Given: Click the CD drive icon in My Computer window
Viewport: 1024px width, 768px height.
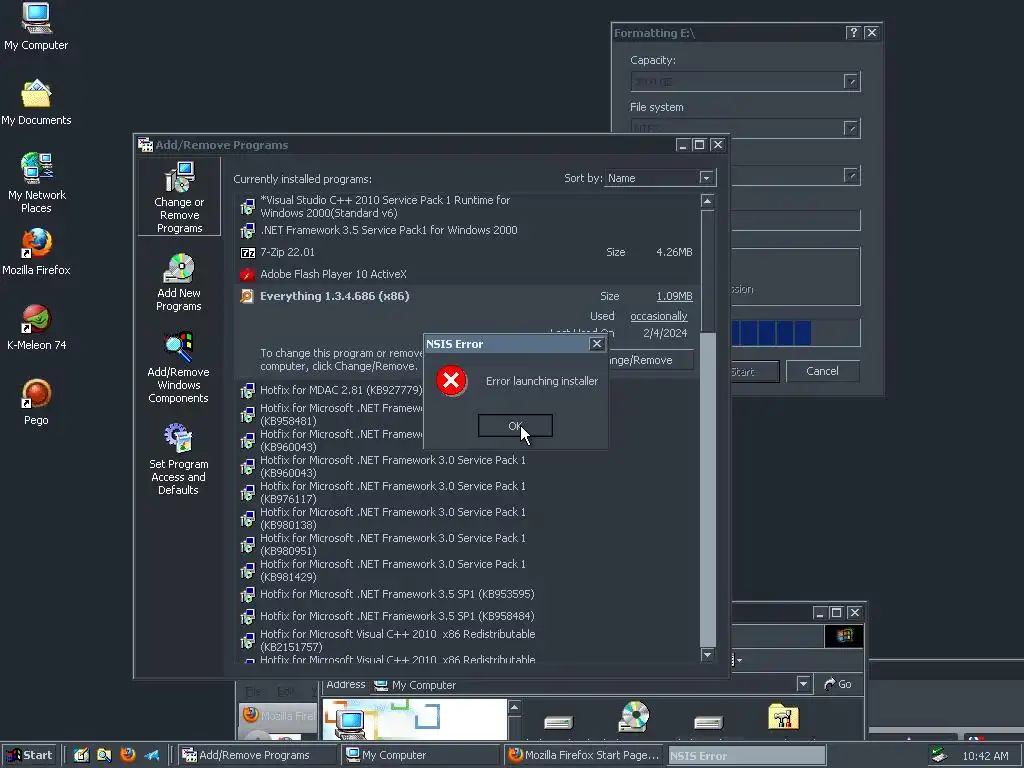Looking at the screenshot, I should coord(633,716).
